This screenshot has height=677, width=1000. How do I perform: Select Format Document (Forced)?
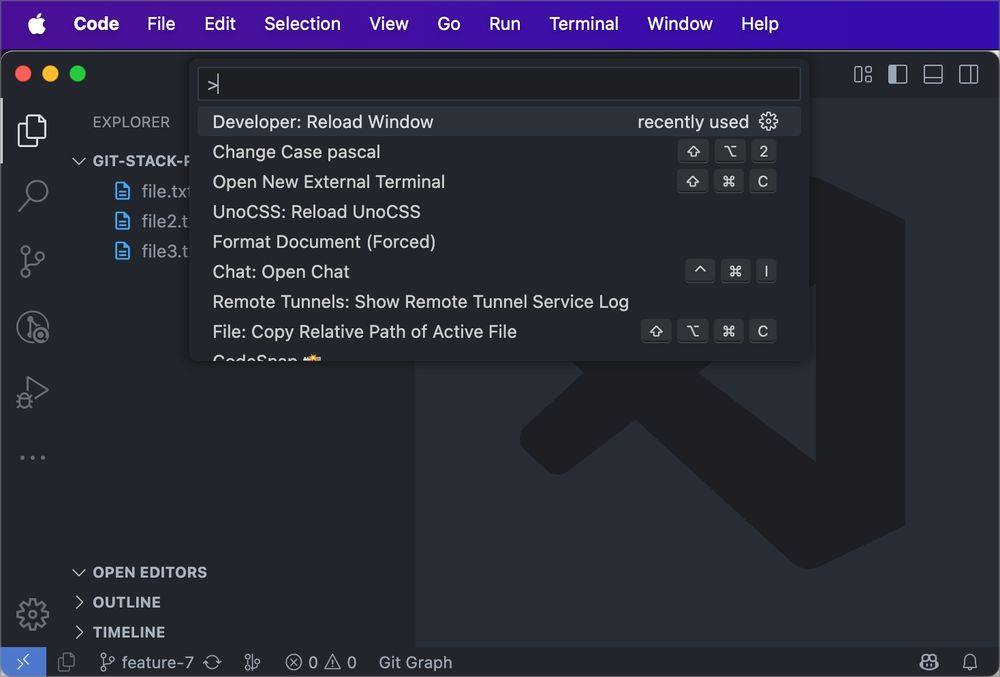(x=499, y=242)
